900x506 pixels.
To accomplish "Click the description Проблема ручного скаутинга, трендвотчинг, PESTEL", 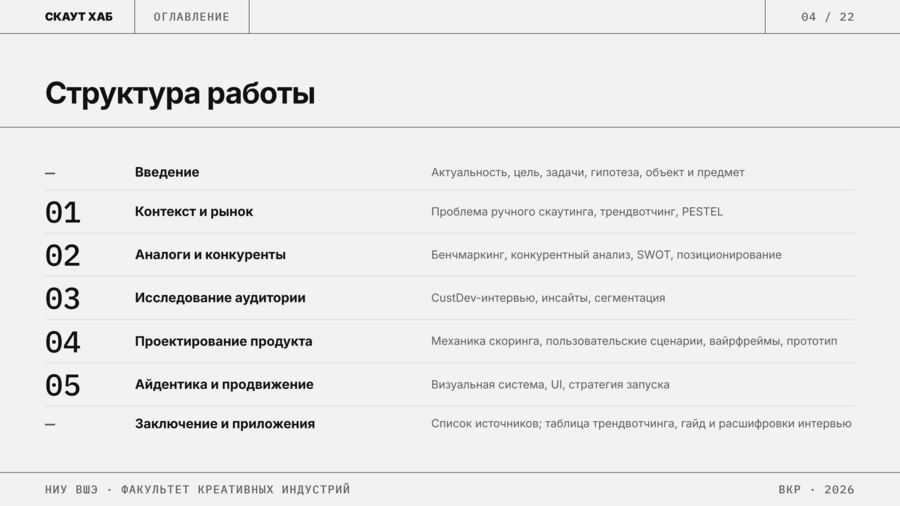I will [x=577, y=212].
